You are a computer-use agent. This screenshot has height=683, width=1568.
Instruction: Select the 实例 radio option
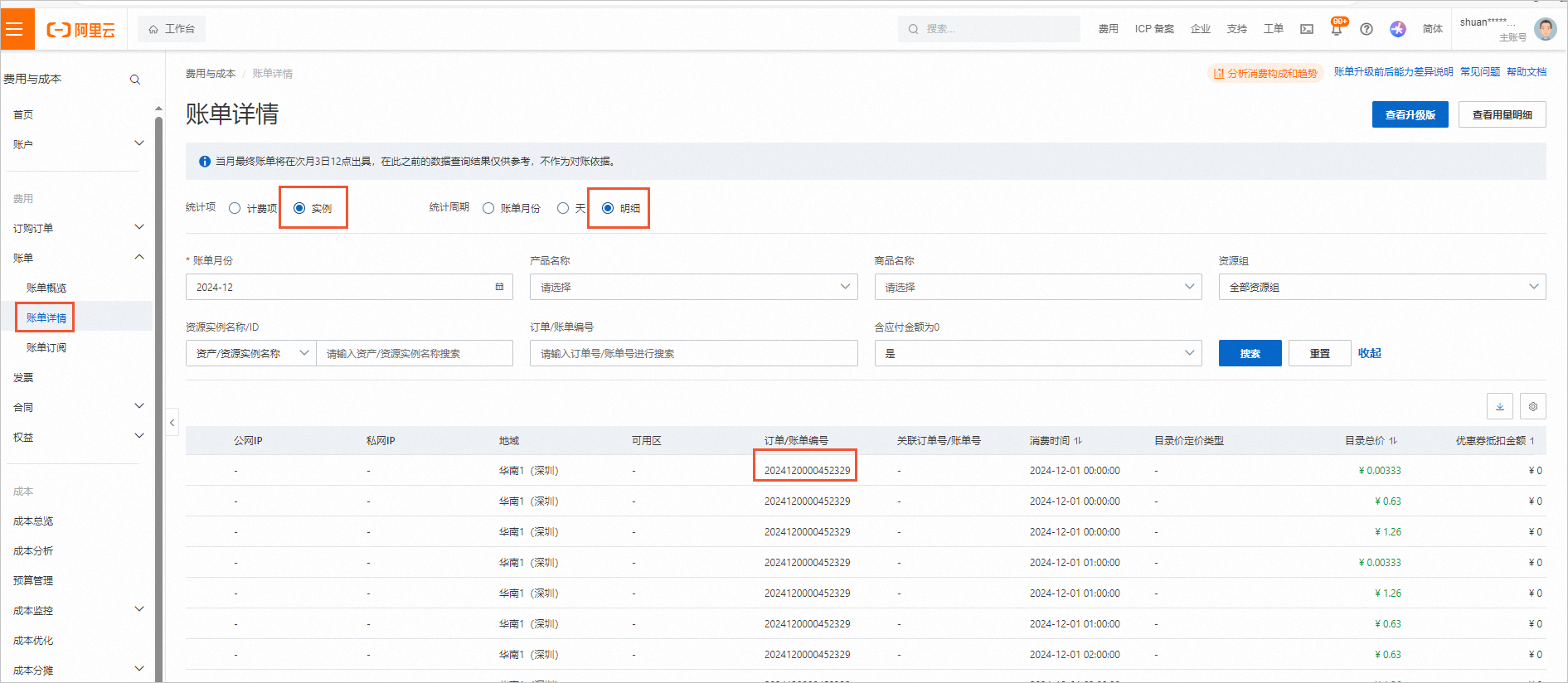pos(299,208)
